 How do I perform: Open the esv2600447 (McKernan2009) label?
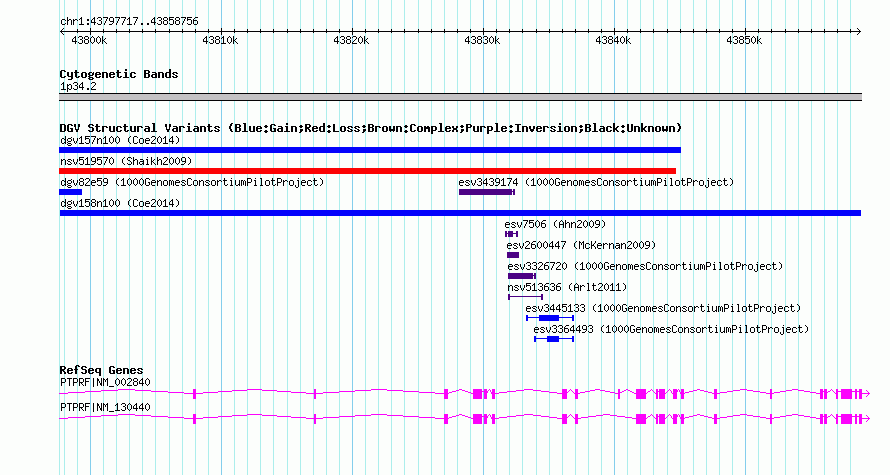pyautogui.click(x=581, y=245)
